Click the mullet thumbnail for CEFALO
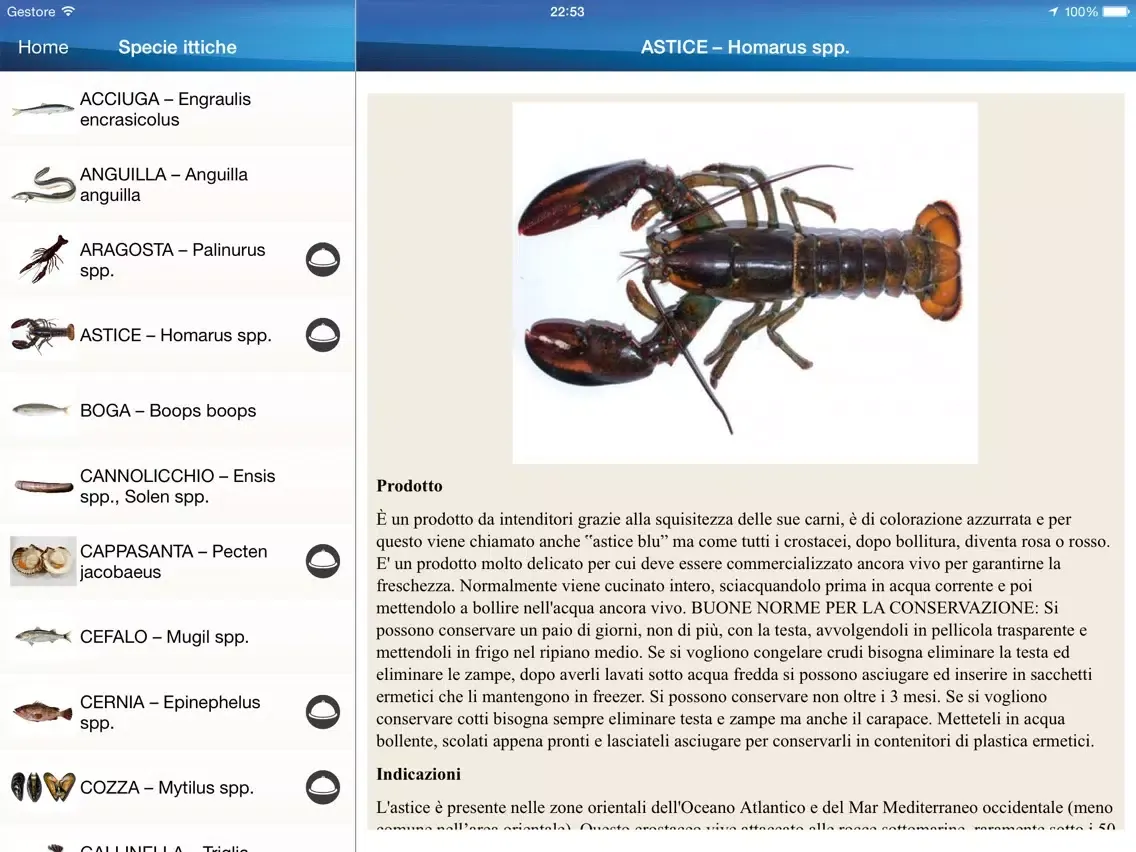This screenshot has height=852, width=1136. point(43,636)
